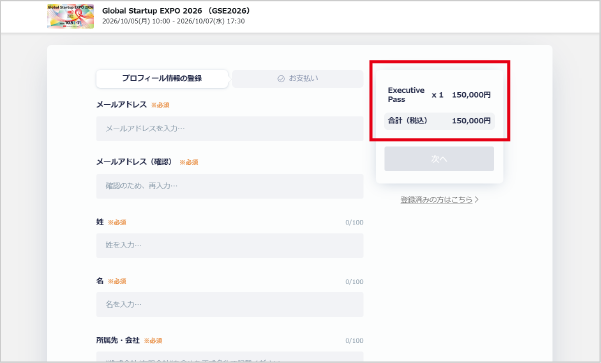601x363 pixels.
Task: Click the event title Global Startup EXPO 2026
Action: tap(176, 11)
